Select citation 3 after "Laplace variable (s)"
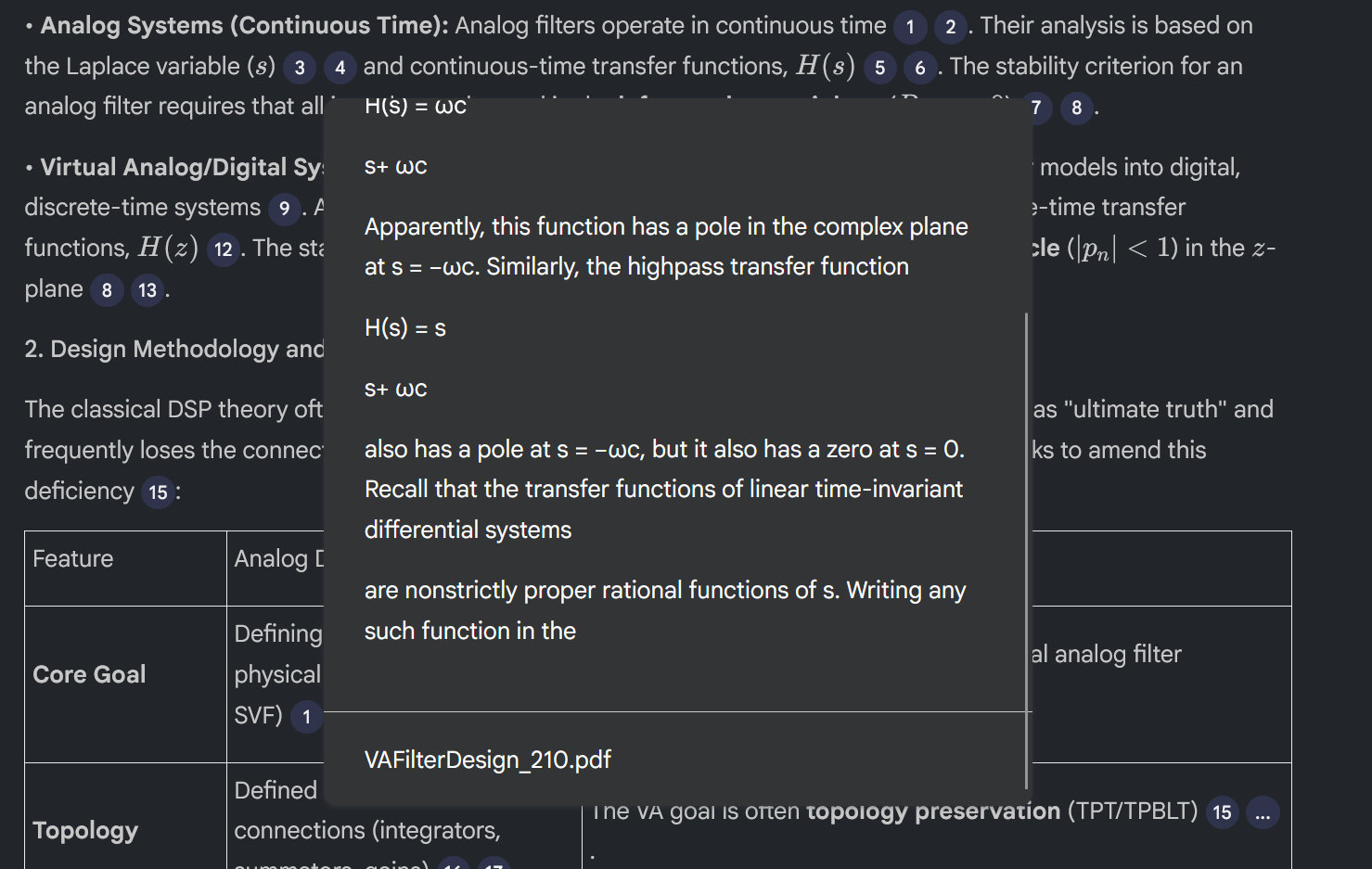 [299, 68]
